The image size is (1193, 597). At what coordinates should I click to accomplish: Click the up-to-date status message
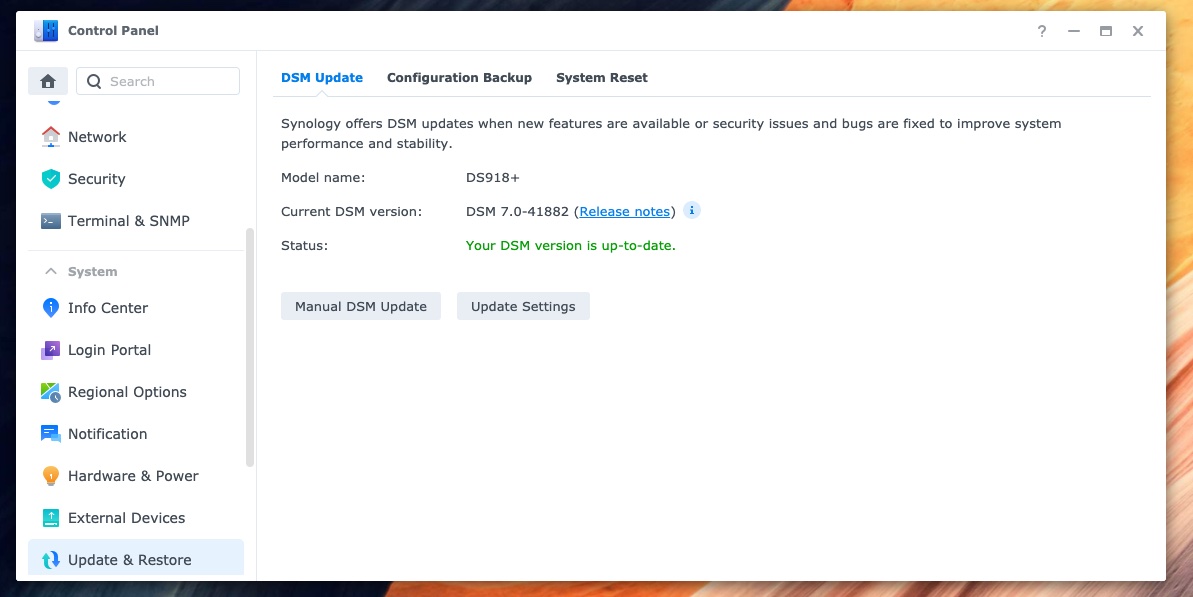tap(571, 246)
